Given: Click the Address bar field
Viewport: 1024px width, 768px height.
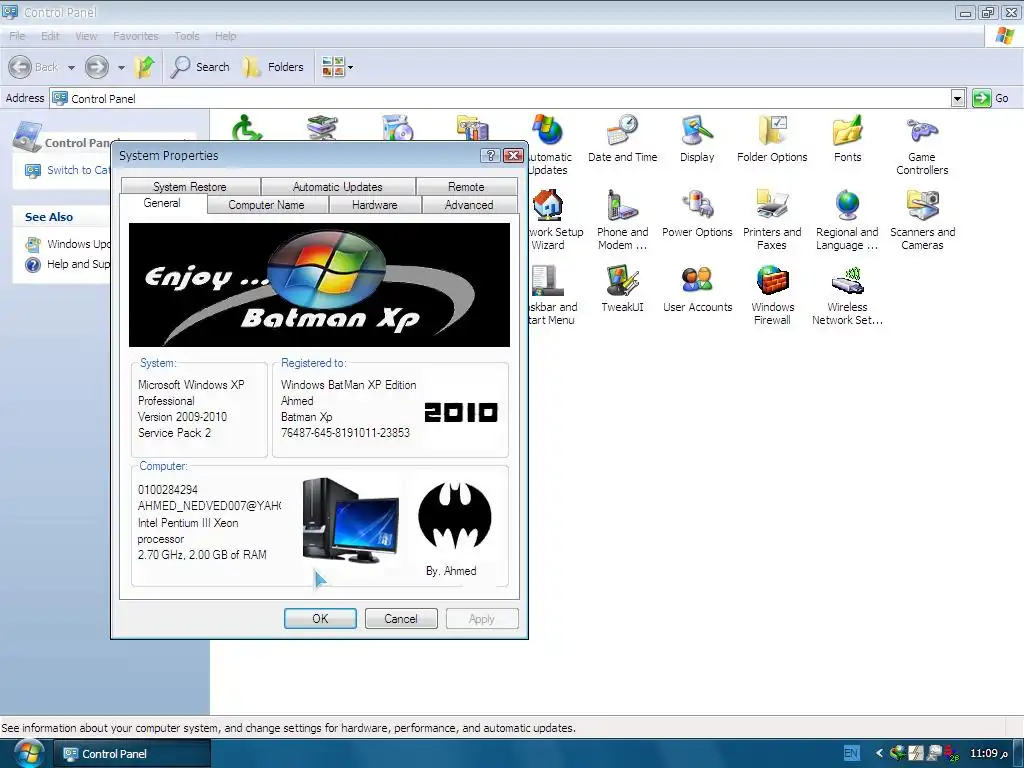Looking at the screenshot, I should (x=501, y=99).
